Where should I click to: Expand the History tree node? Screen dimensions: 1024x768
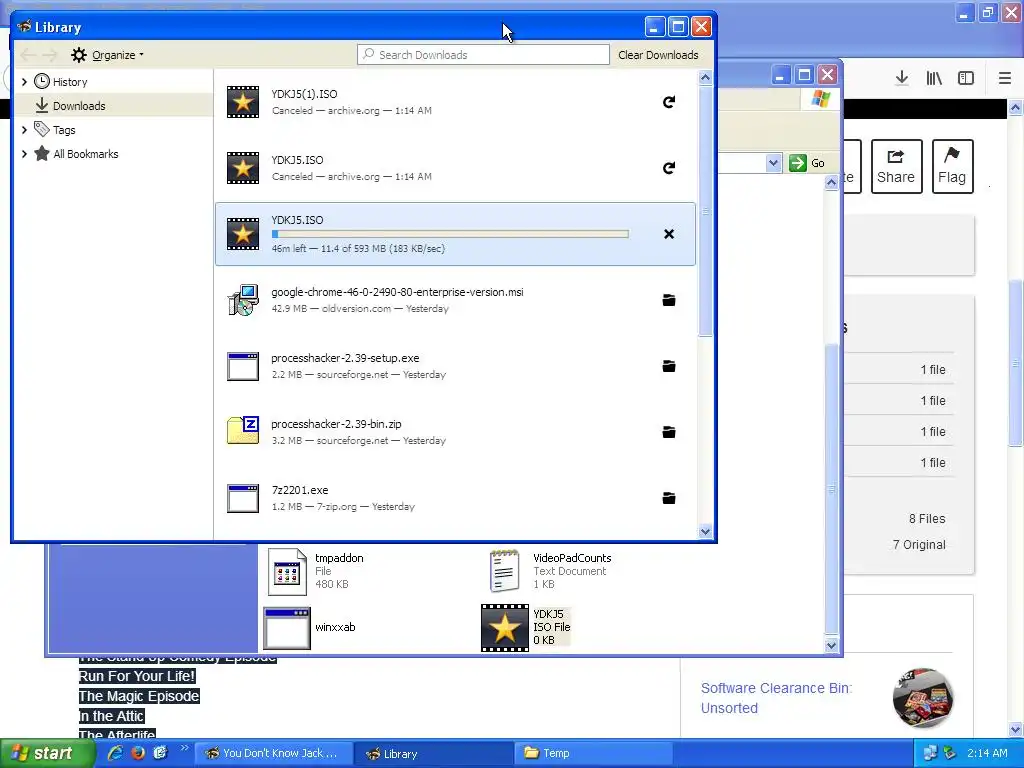pyautogui.click(x=24, y=82)
